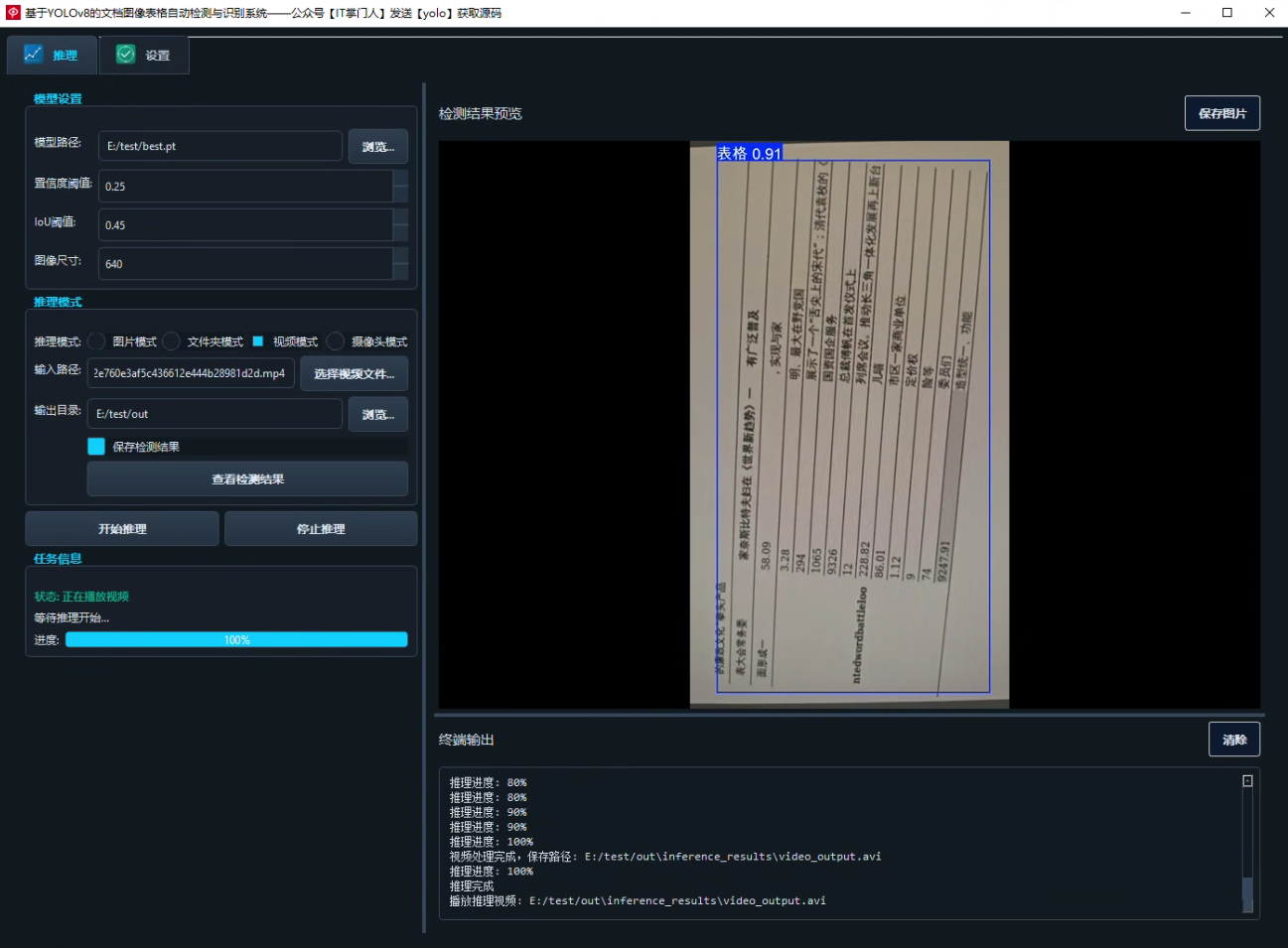Decrease the IoU阈值 with its down stepper
Screen dimensions: 1288x948
click(400, 232)
